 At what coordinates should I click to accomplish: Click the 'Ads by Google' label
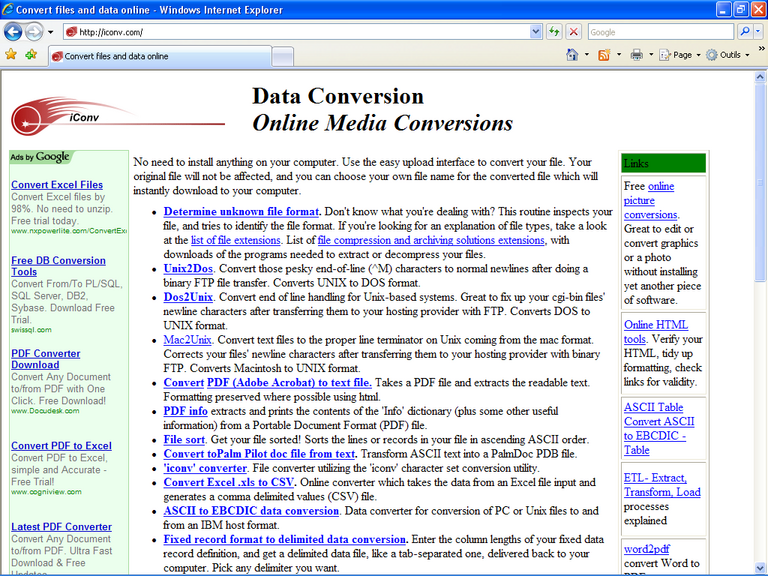tap(40, 157)
